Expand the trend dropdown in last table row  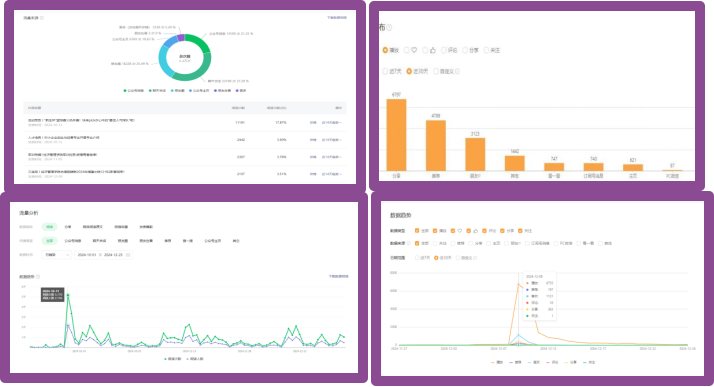click(332, 174)
